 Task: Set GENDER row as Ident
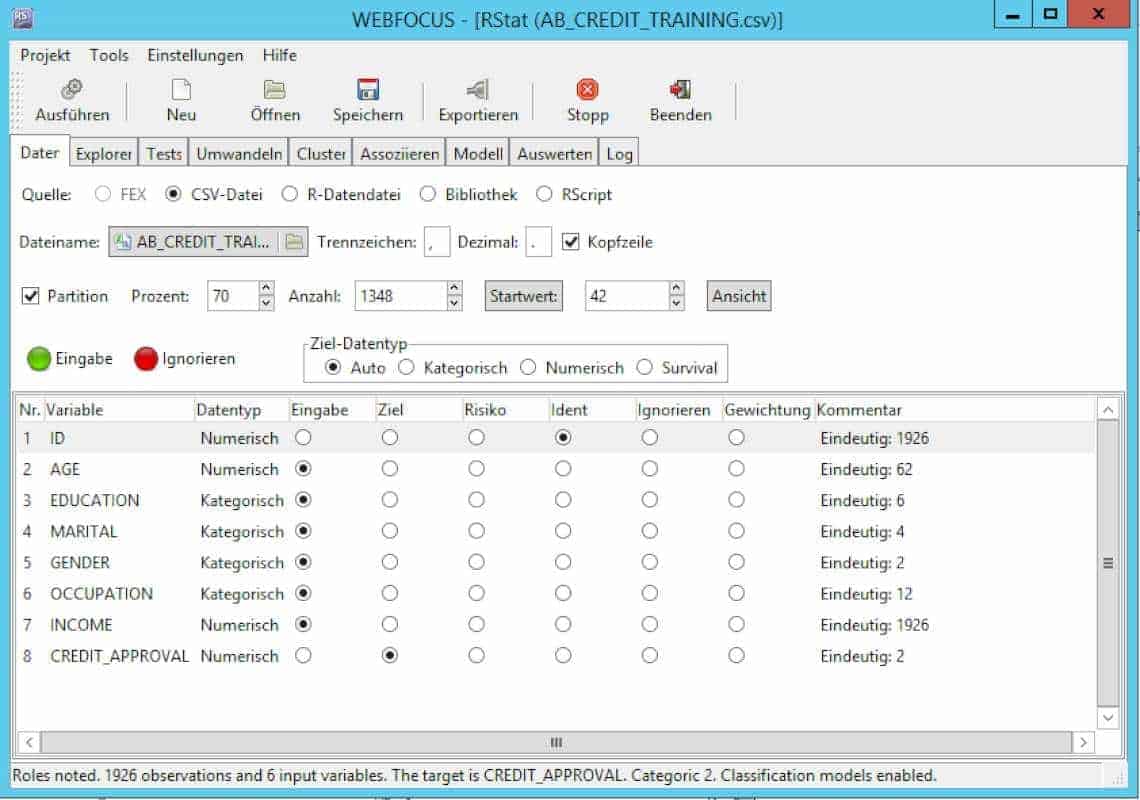tap(563, 562)
